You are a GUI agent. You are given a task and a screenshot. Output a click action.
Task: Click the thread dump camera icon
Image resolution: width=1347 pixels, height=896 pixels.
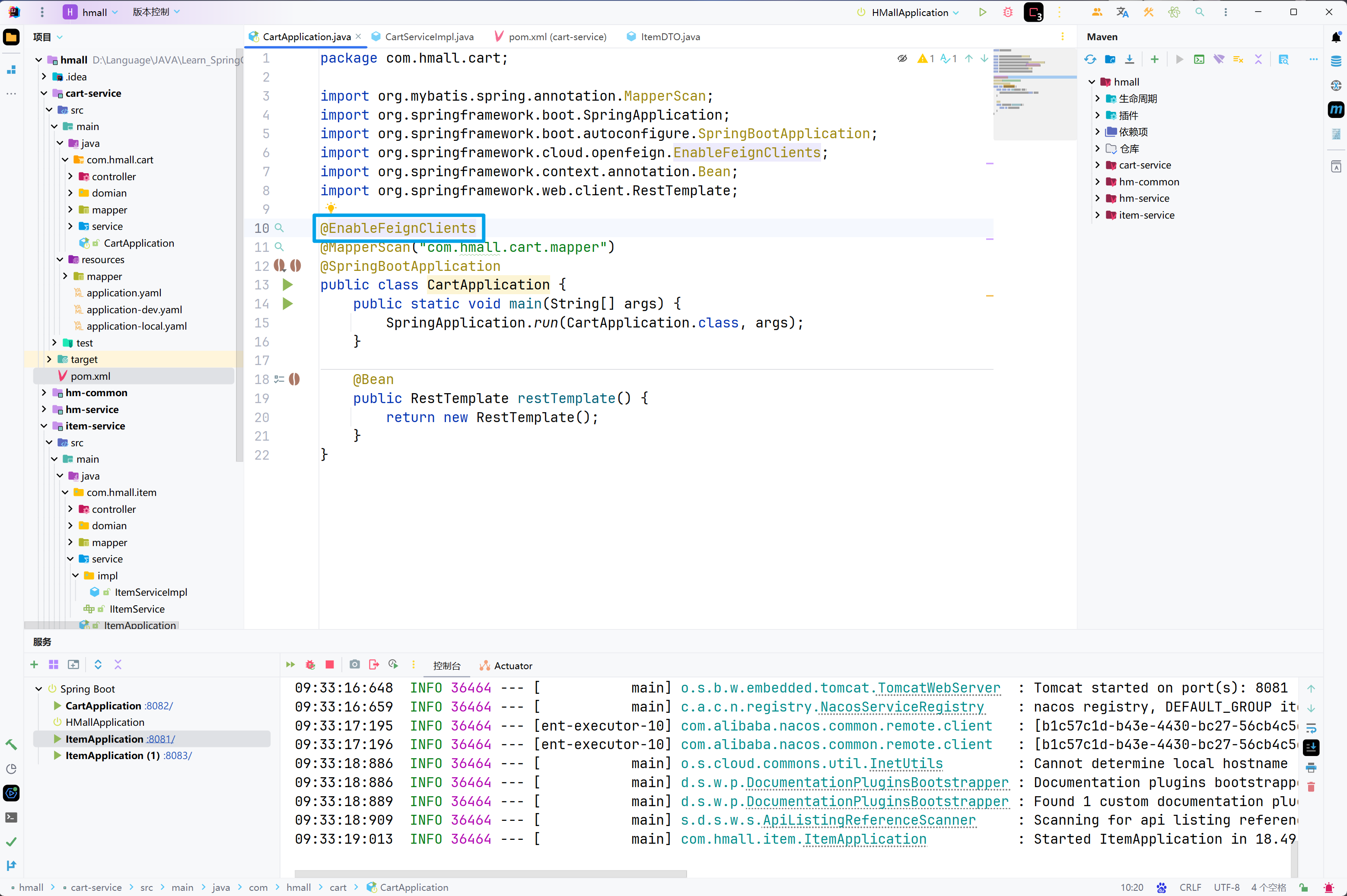(x=355, y=664)
